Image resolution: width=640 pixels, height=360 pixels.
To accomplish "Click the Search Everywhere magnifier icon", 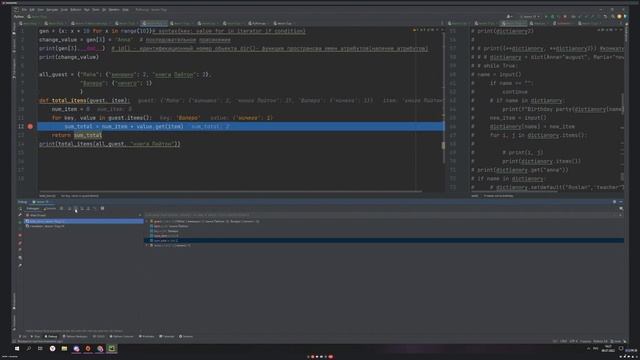I will point(613,17).
